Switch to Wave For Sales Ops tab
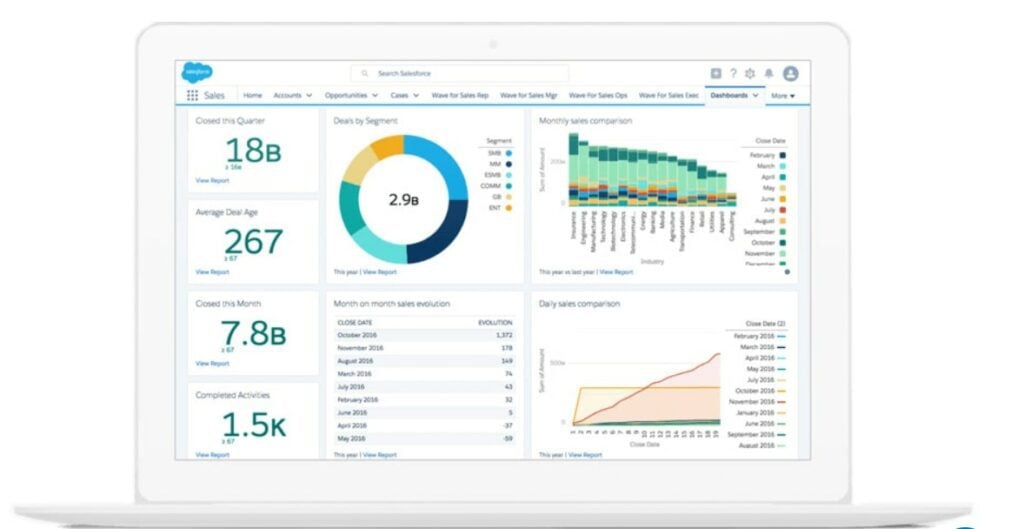The height and width of the screenshot is (529, 1024). pos(598,95)
